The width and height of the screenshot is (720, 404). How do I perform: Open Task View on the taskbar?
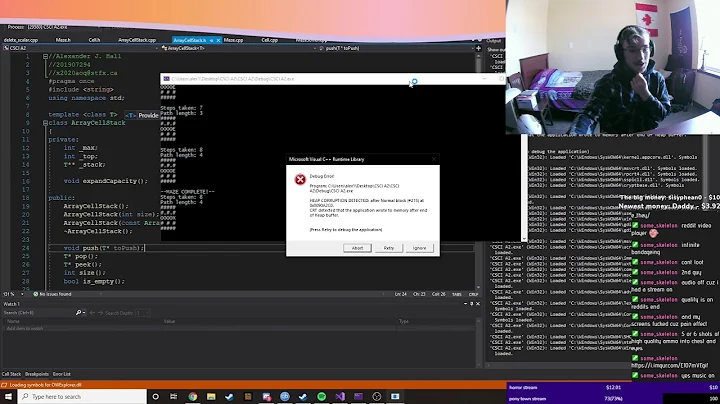click(x=174, y=397)
